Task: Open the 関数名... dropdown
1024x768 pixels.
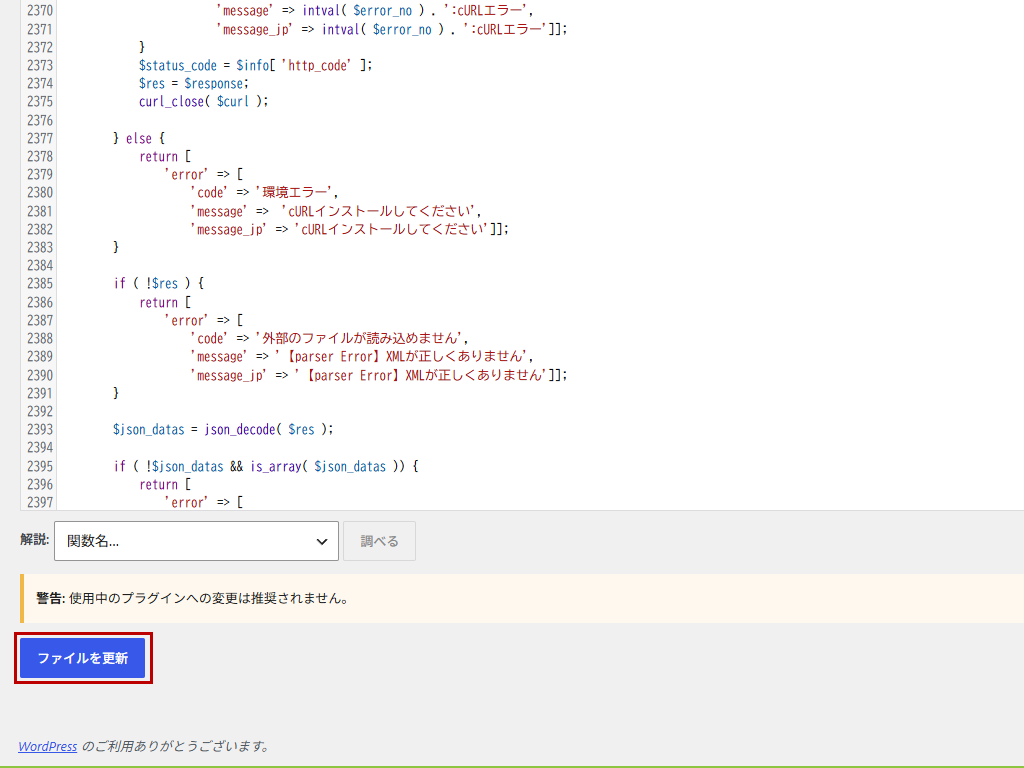Action: 196,541
